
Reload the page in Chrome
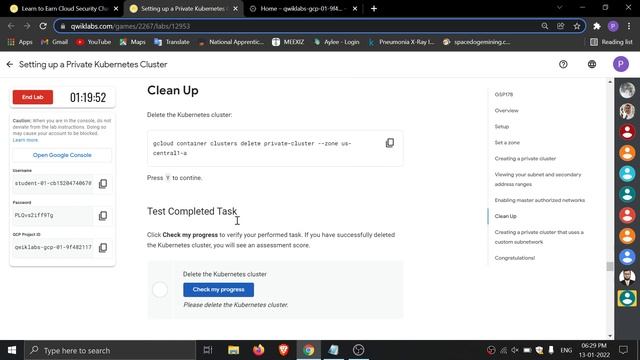click(43, 26)
